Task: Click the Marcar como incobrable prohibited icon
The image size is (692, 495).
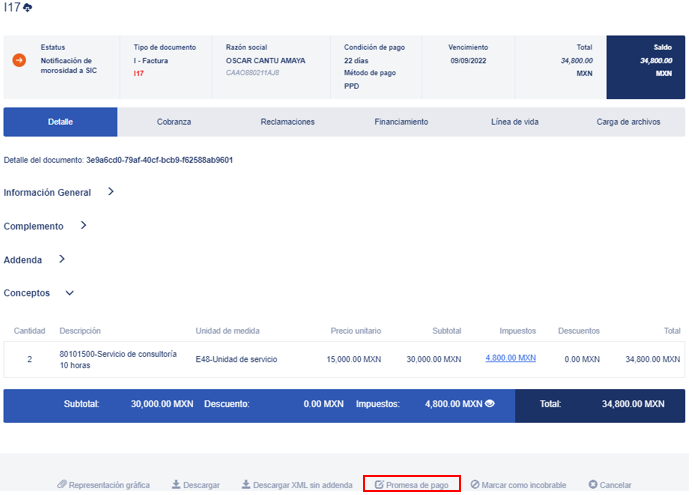Action: click(475, 484)
